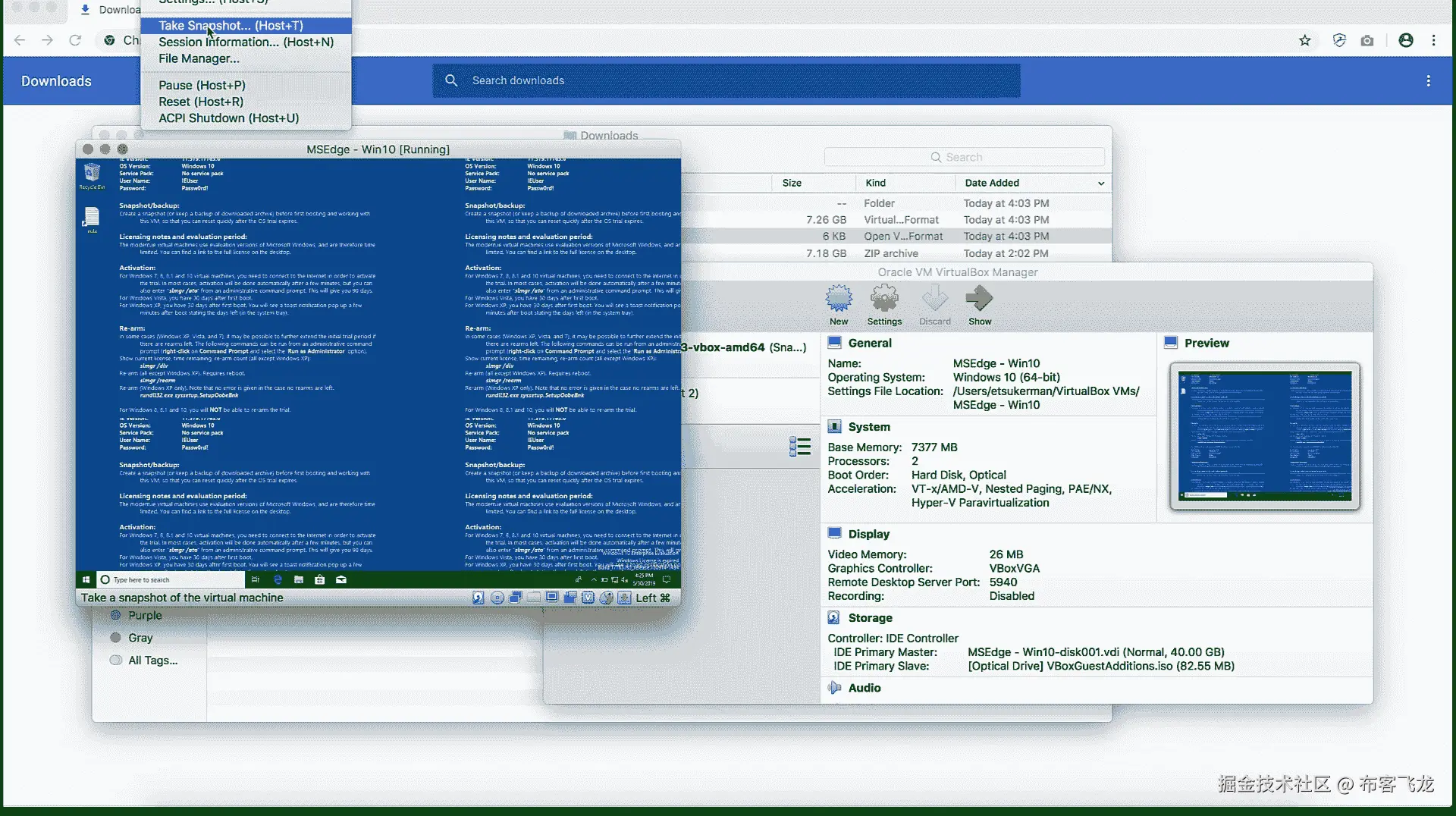1456x816 pixels.
Task: Select File Manager in the menu
Action: [x=246, y=59]
